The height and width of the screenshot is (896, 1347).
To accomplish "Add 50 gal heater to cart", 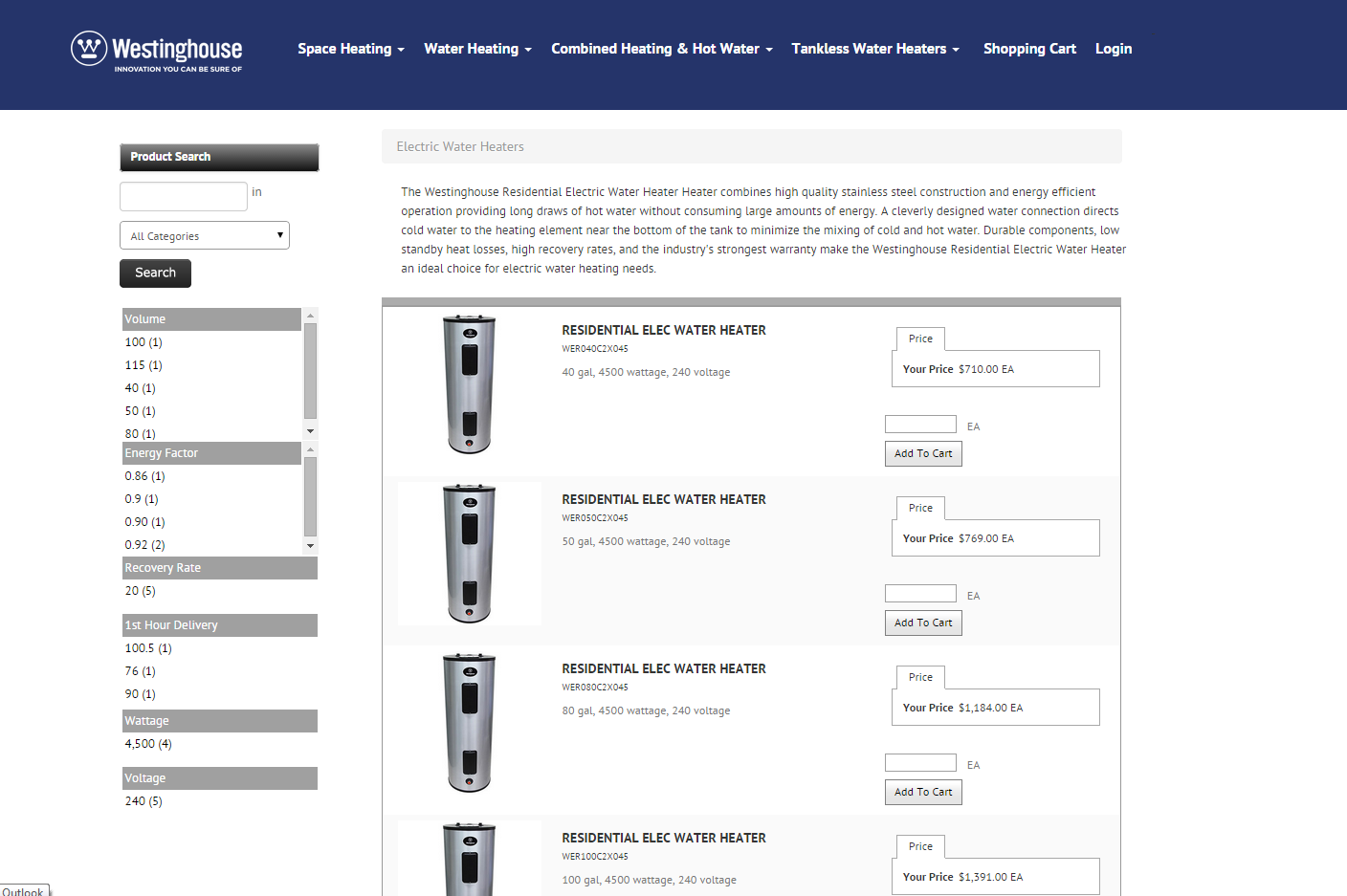I will (923, 623).
